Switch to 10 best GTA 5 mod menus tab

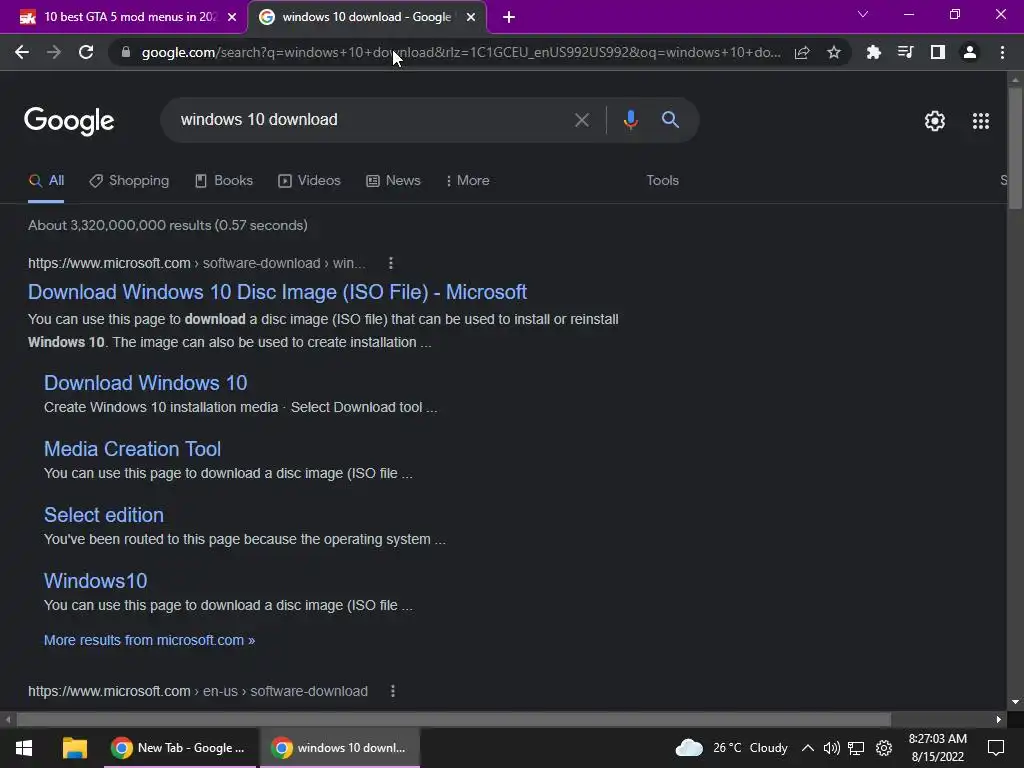point(123,17)
